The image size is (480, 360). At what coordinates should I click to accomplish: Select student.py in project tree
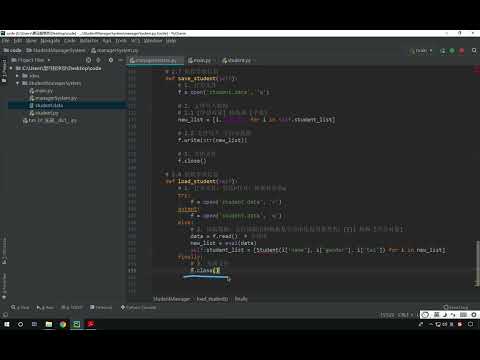tap(44, 113)
